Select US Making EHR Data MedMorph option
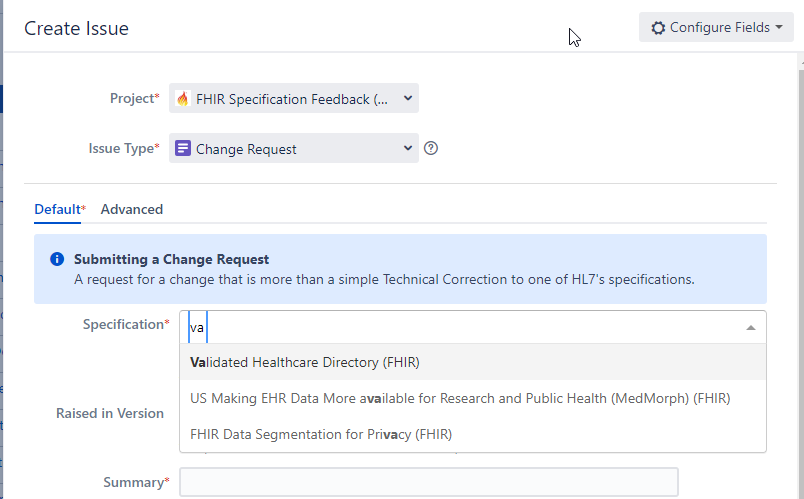Viewport: 804px width, 499px height. pyautogui.click(x=473, y=398)
